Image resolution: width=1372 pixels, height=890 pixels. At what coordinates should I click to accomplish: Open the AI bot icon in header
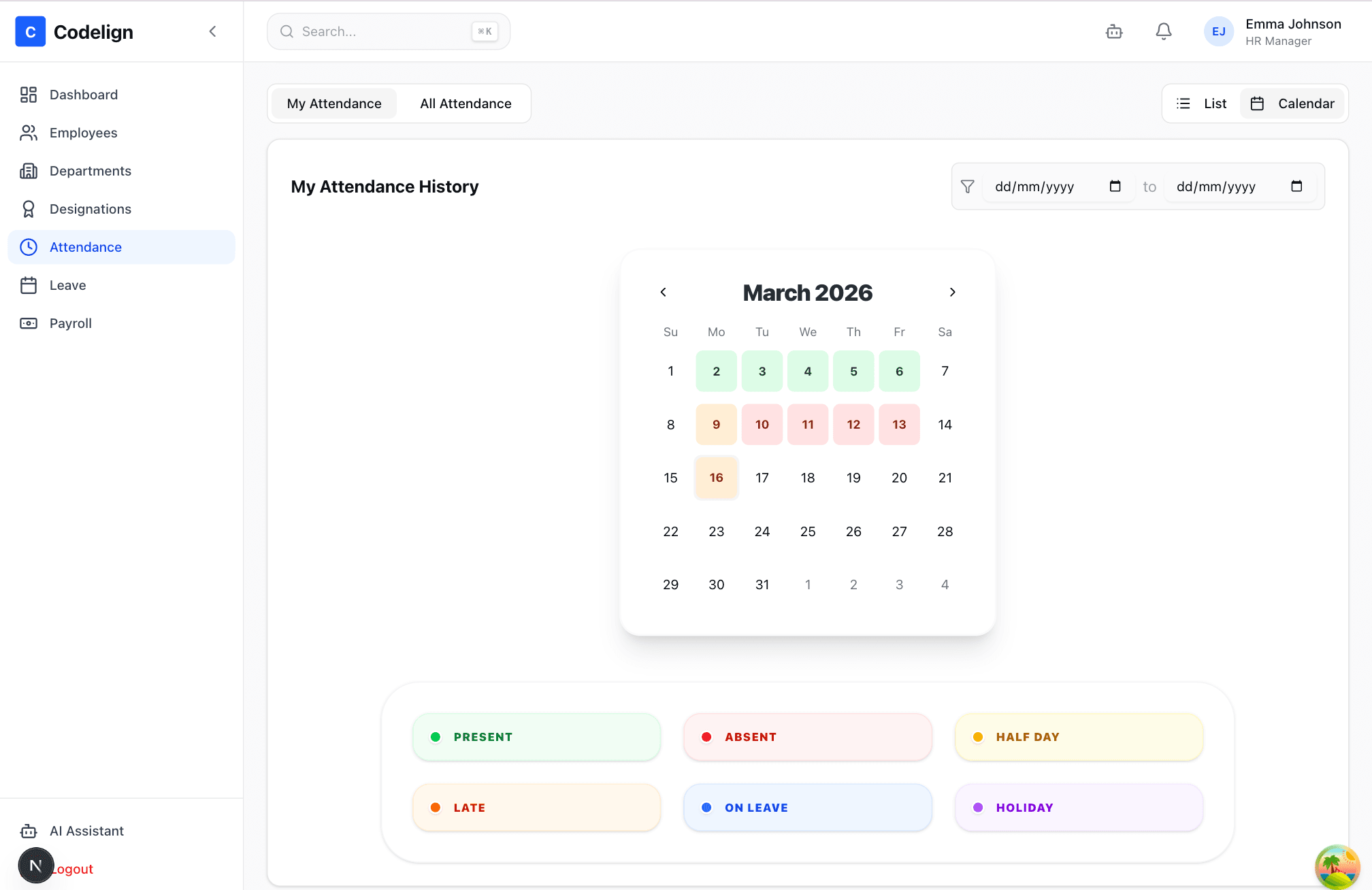[x=1114, y=31]
